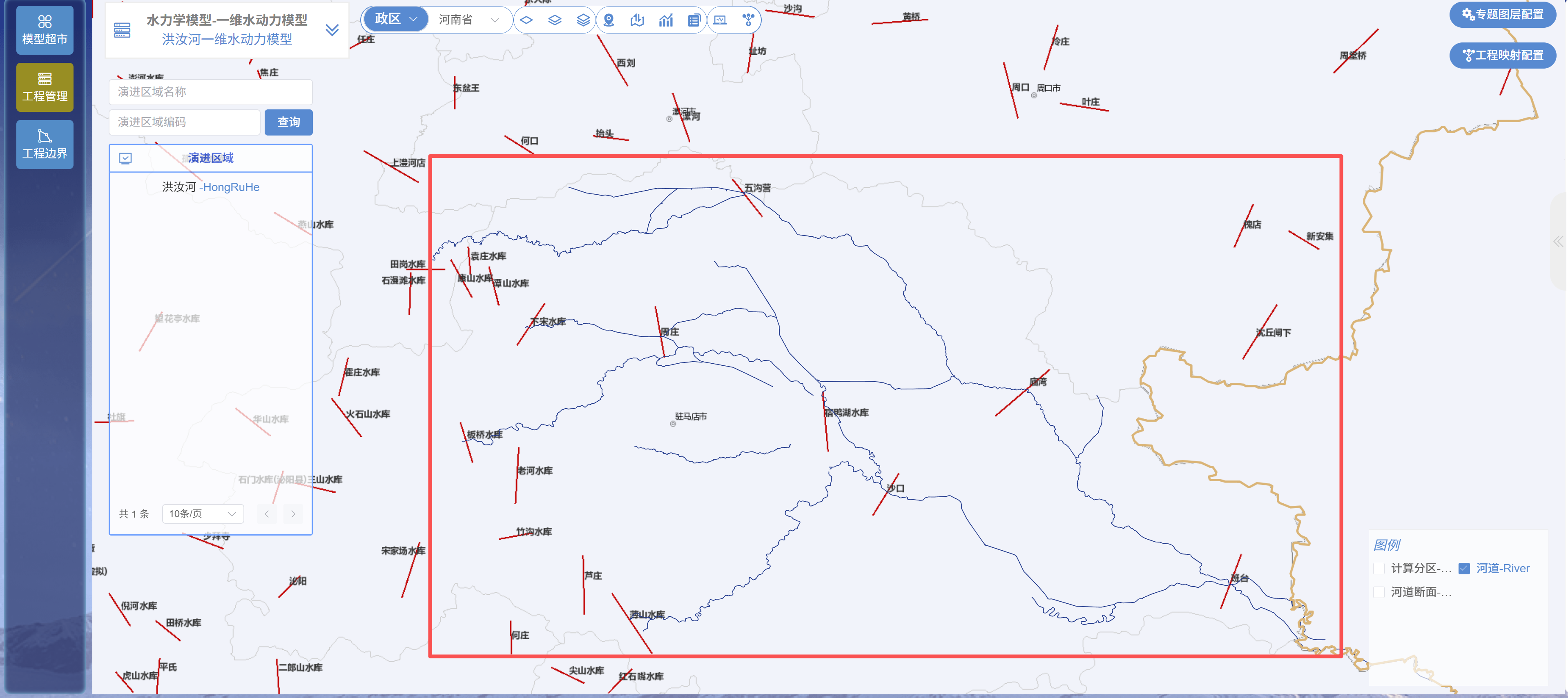Click the 查询 search button
Image resolution: width=1568 pixels, height=698 pixels.
(288, 122)
